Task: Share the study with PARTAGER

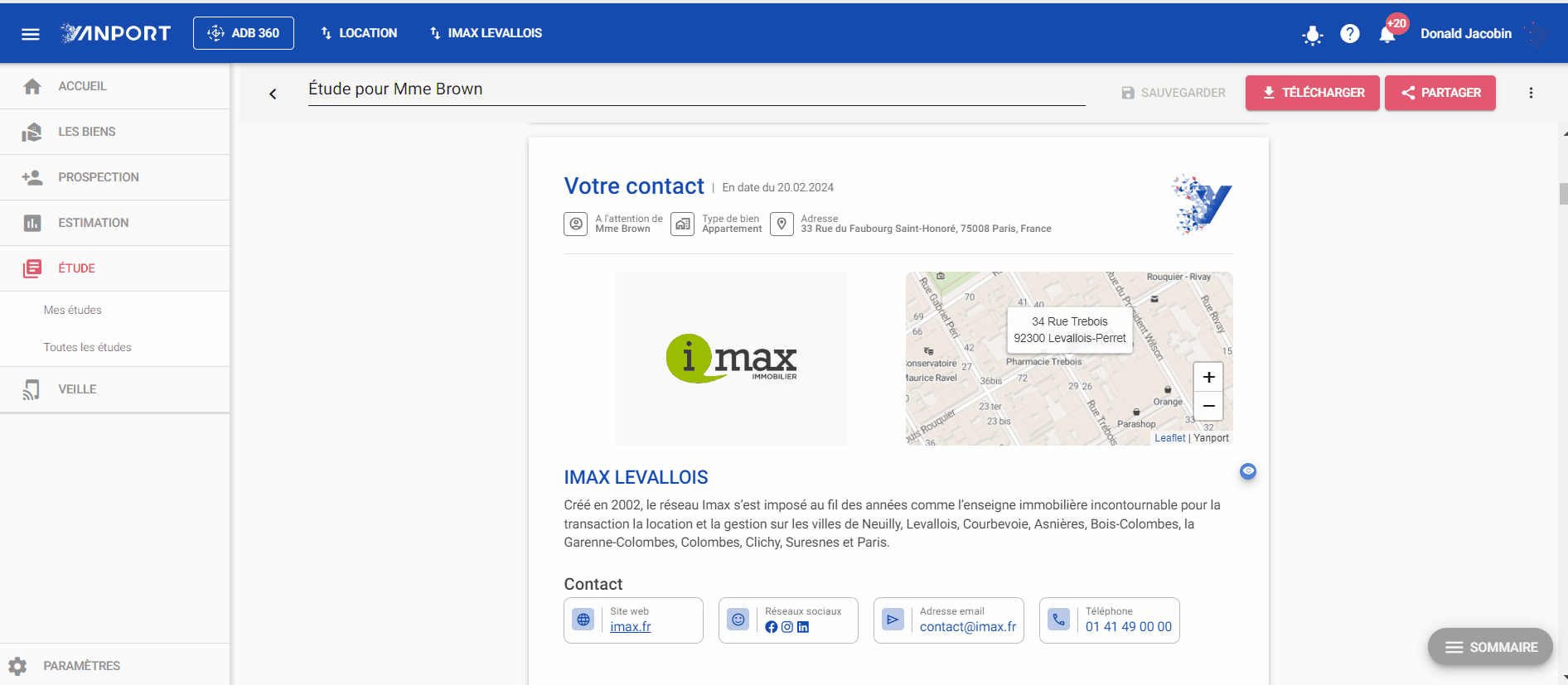Action: click(x=1440, y=93)
